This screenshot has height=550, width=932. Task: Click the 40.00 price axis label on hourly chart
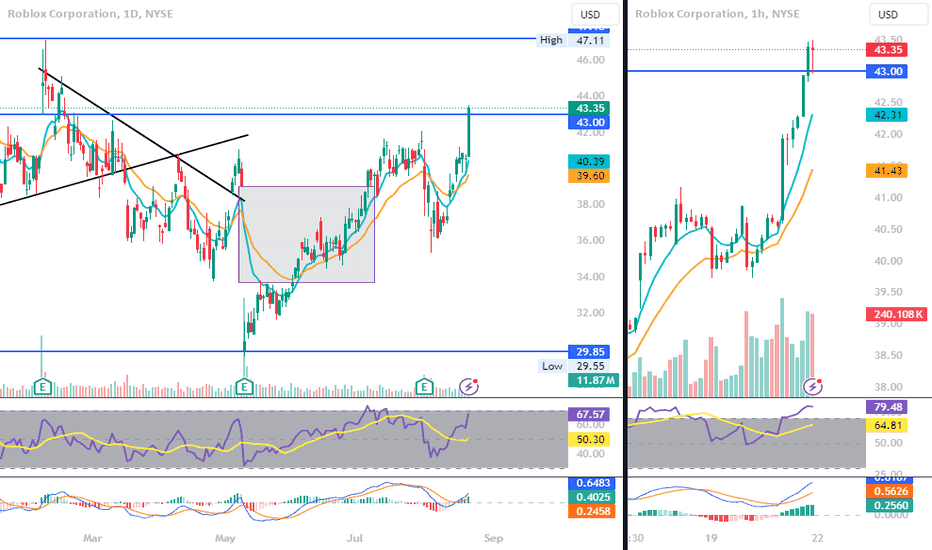click(888, 261)
